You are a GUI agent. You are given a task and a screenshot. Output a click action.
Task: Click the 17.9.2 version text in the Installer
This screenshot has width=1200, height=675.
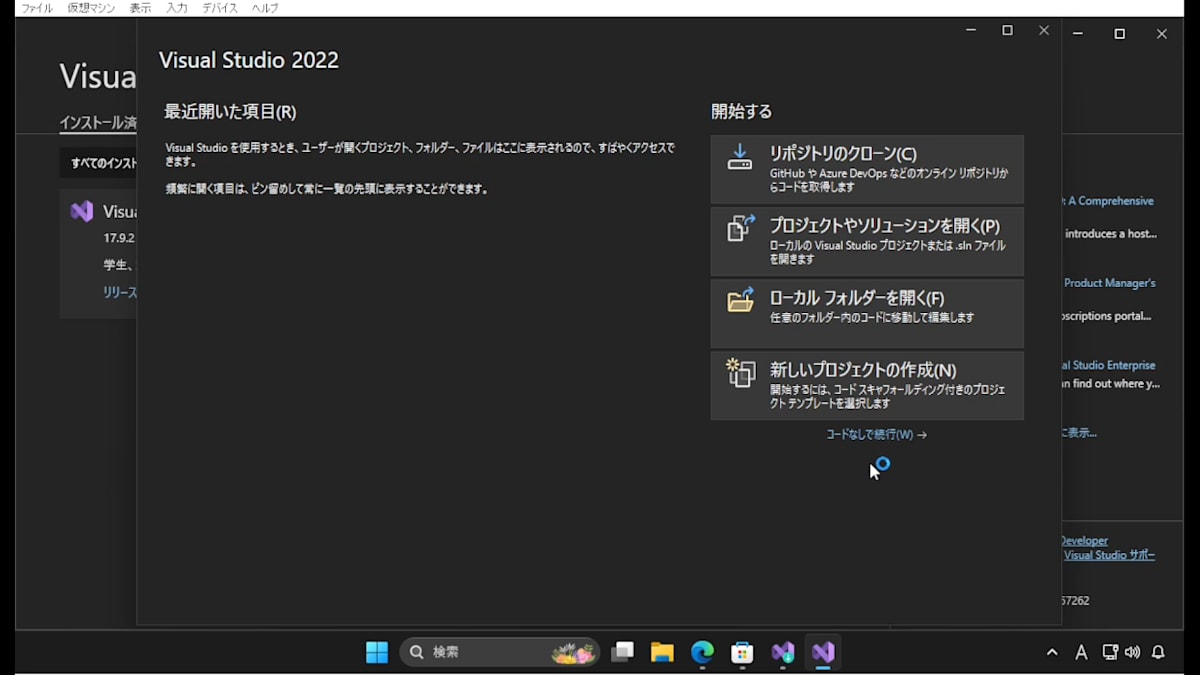click(x=119, y=238)
